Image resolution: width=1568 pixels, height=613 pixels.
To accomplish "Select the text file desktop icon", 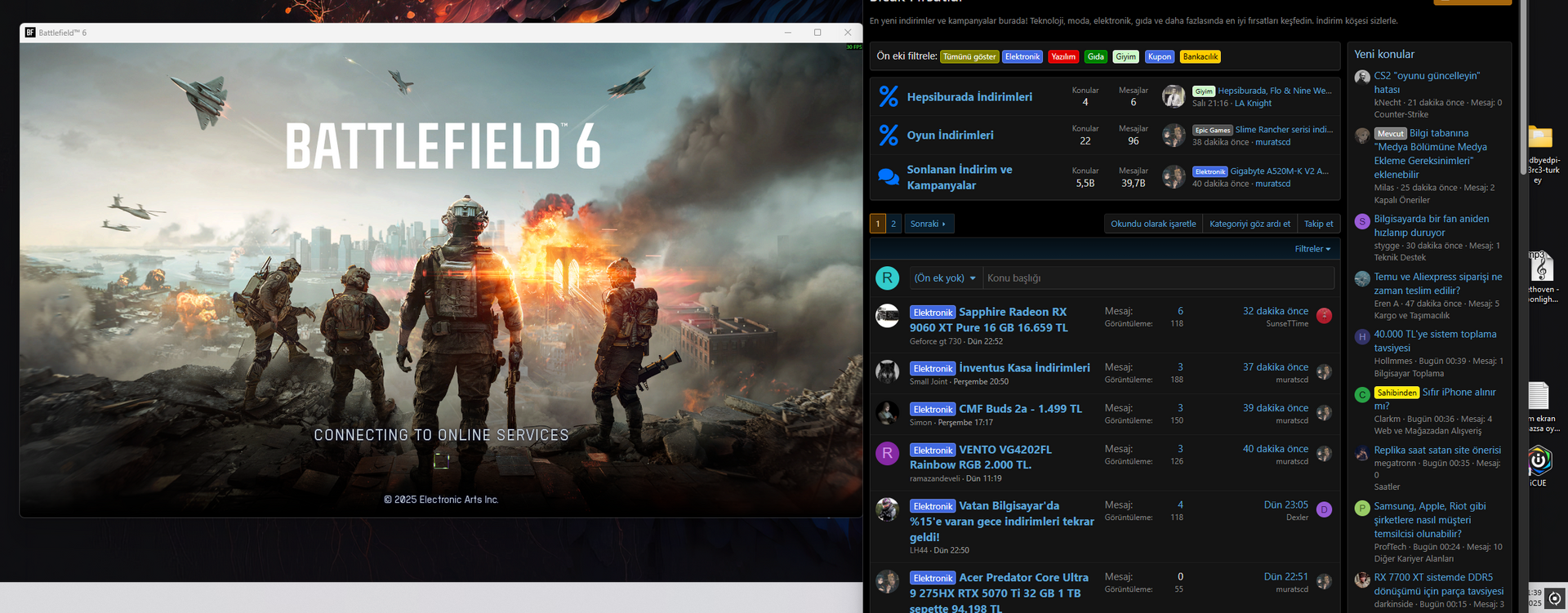I will click(x=1539, y=396).
